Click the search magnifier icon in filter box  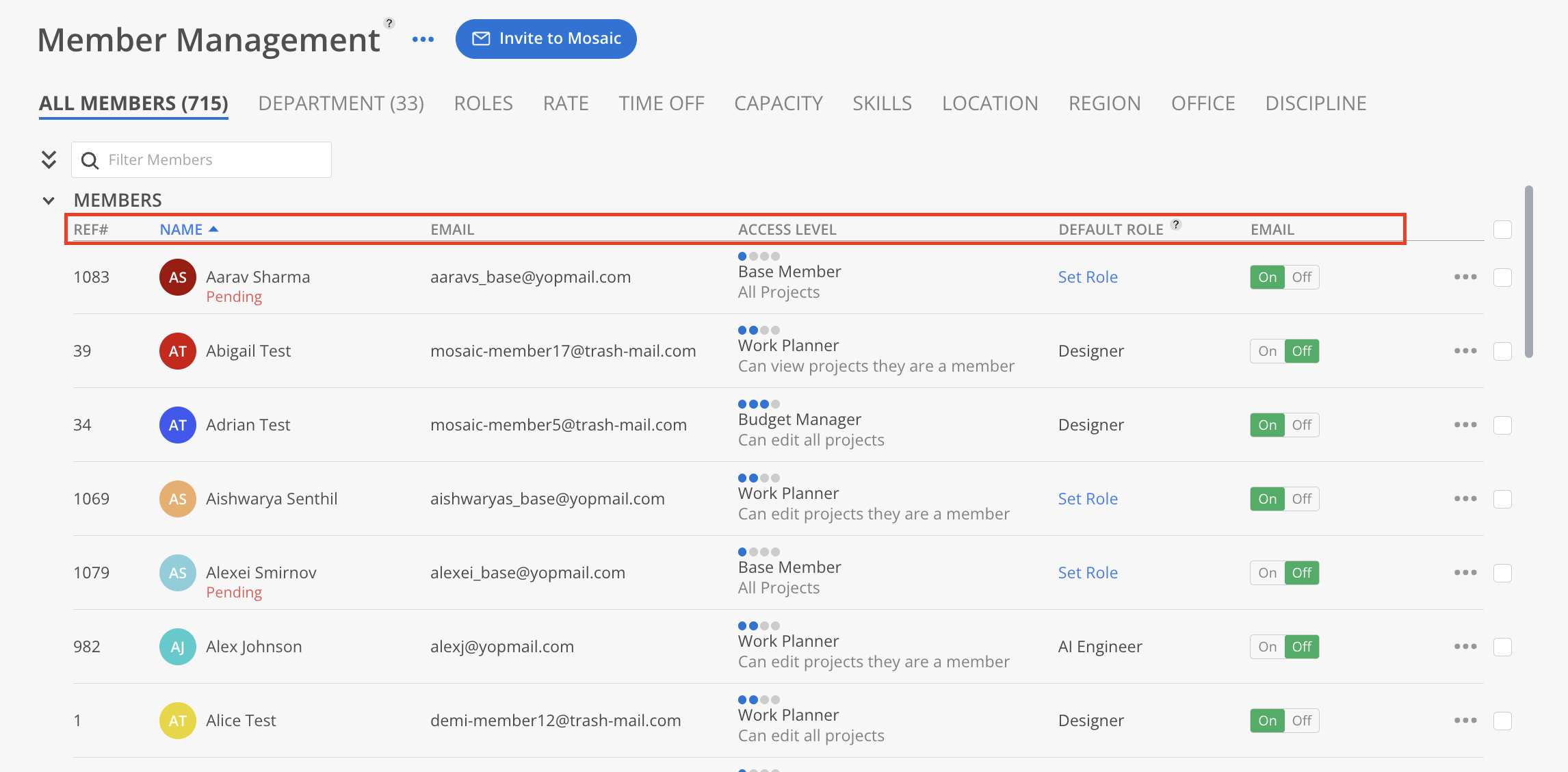point(90,160)
